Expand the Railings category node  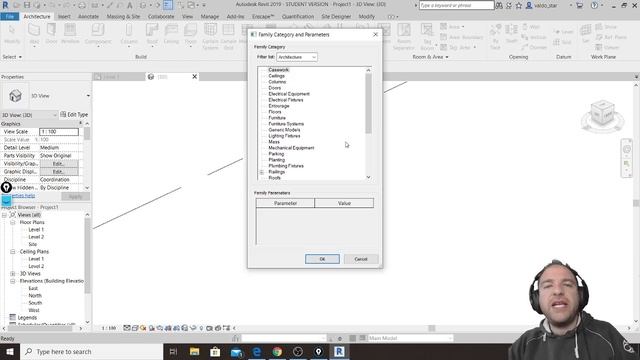[x=262, y=172]
